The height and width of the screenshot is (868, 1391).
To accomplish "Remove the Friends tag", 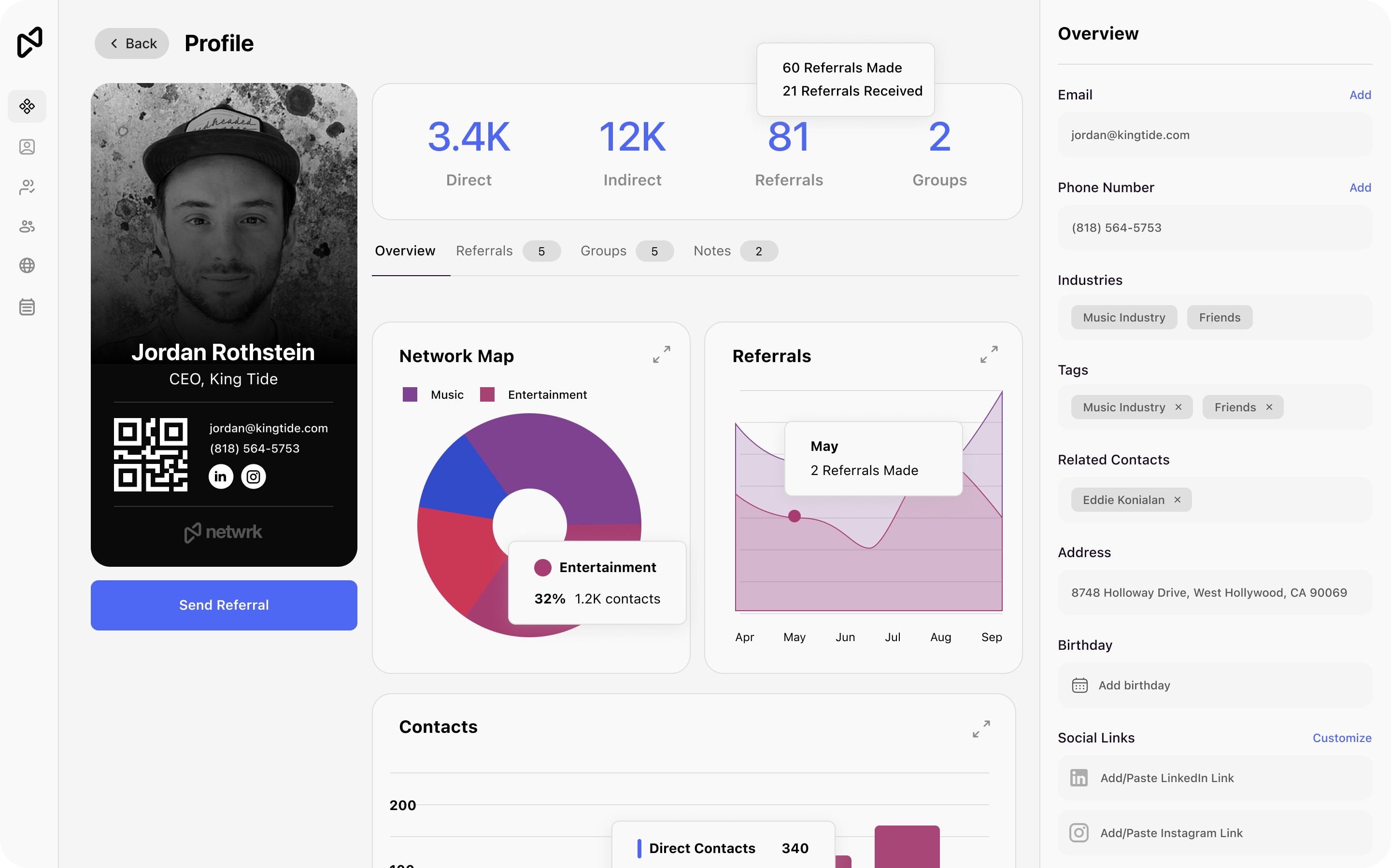I will coord(1269,407).
